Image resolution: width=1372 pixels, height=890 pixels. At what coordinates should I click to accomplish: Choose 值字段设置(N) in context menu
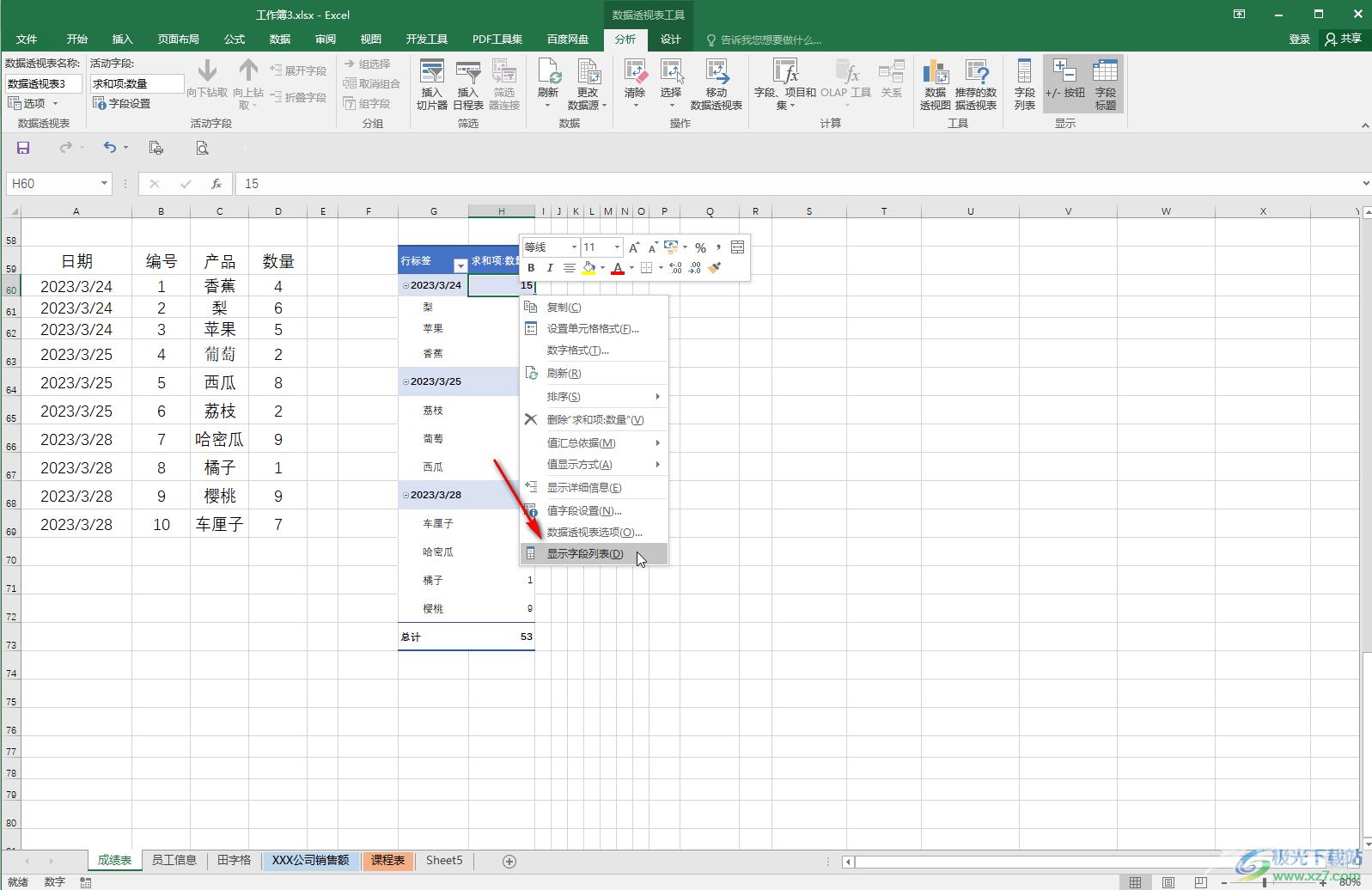(594, 511)
